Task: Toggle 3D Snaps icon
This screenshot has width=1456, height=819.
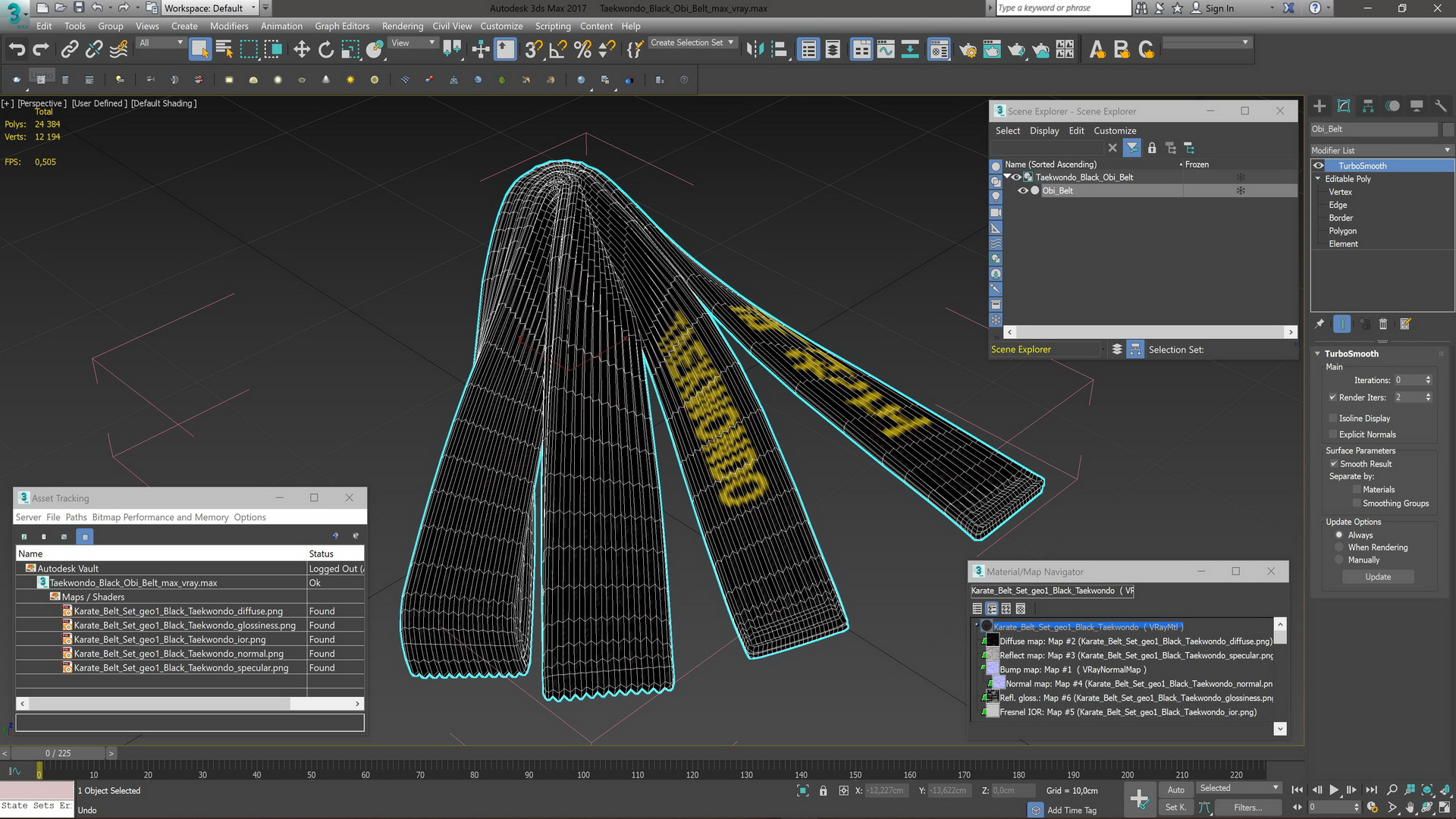Action: [x=533, y=50]
